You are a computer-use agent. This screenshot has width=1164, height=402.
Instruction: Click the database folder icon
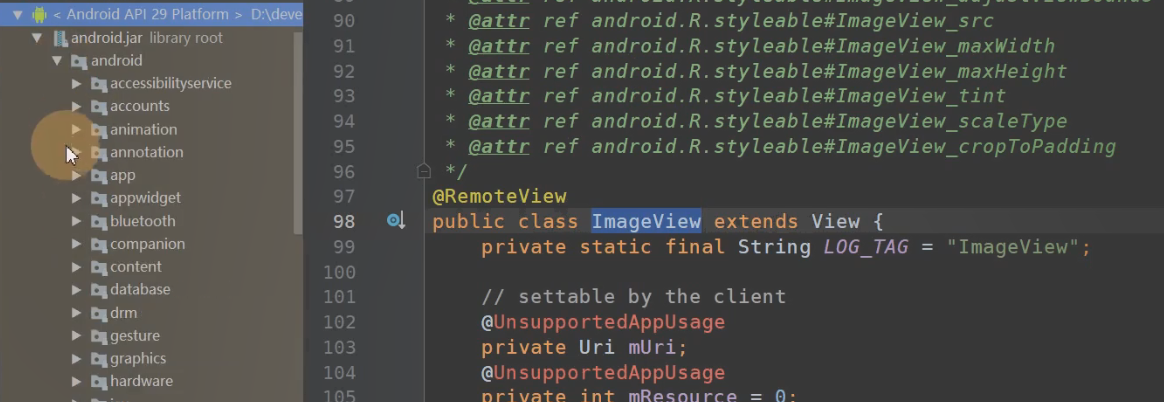pyautogui.click(x=99, y=291)
